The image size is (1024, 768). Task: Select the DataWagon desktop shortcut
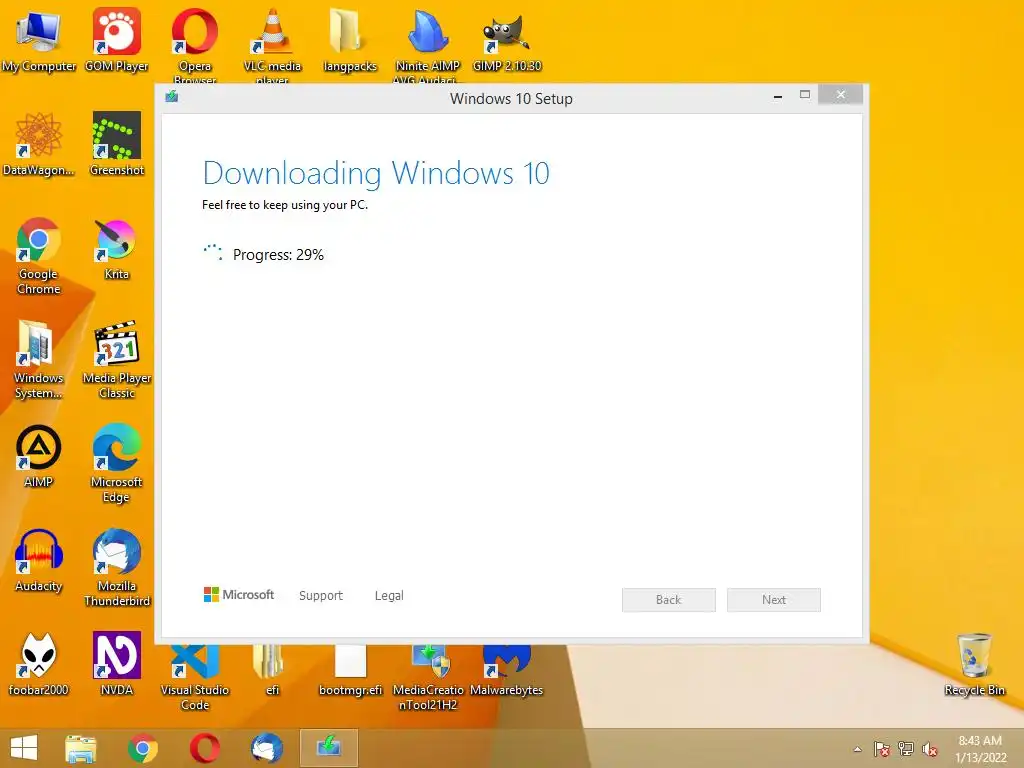[x=39, y=145]
